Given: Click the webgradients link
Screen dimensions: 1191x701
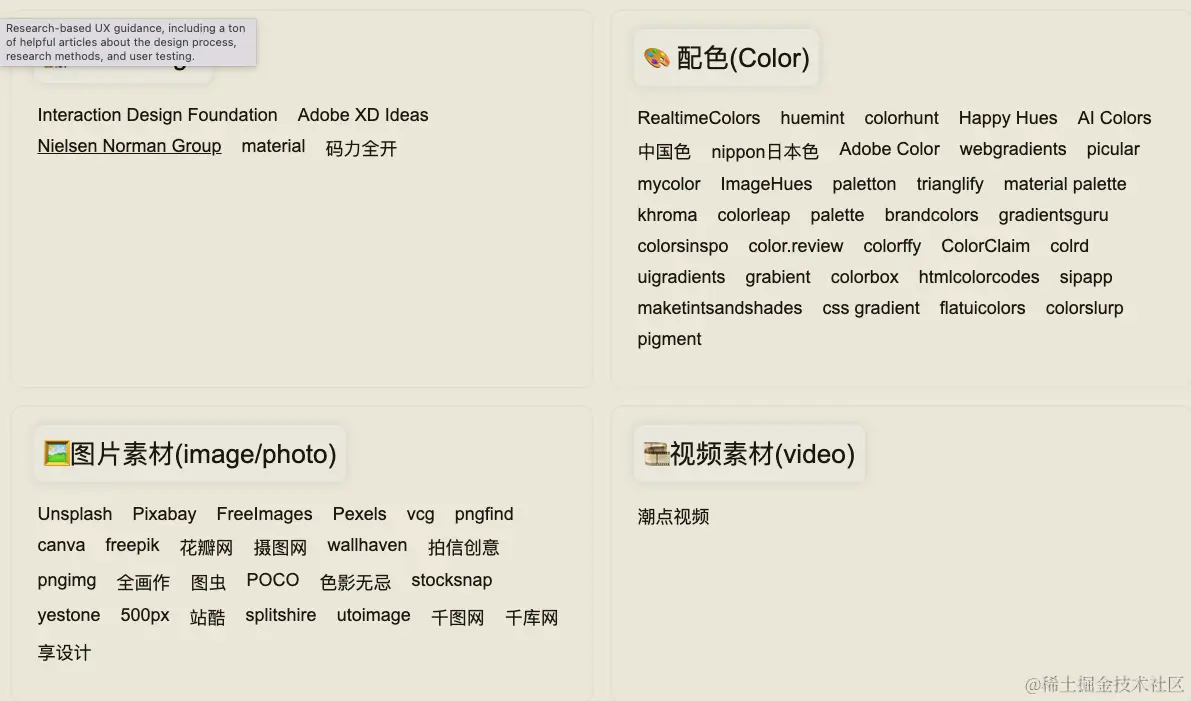Looking at the screenshot, I should tap(1012, 149).
